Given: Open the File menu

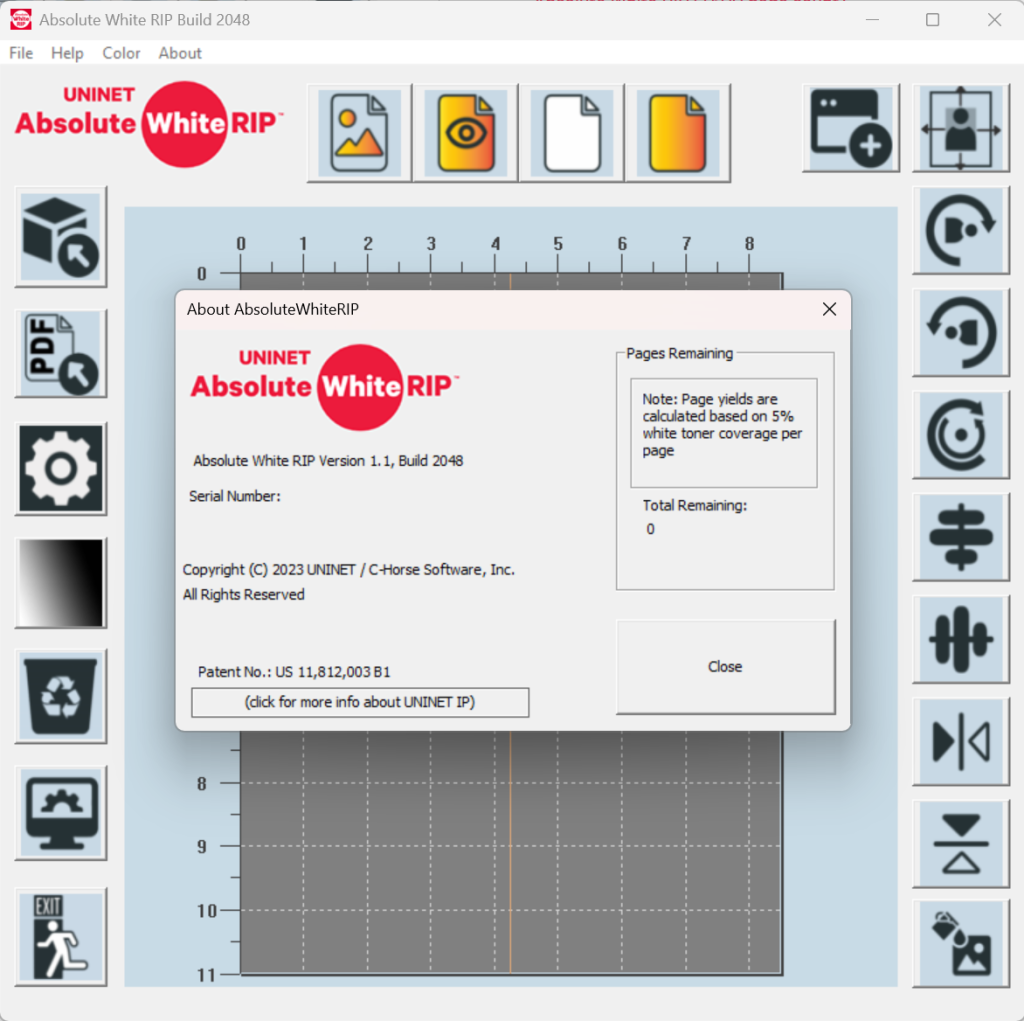Looking at the screenshot, I should coord(21,53).
